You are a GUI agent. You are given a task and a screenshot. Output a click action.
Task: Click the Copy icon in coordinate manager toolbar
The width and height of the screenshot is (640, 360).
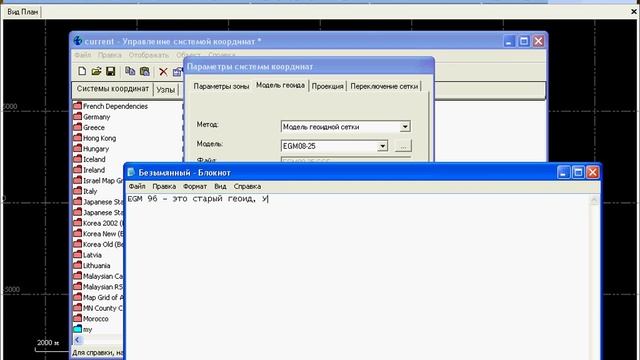click(x=130, y=71)
